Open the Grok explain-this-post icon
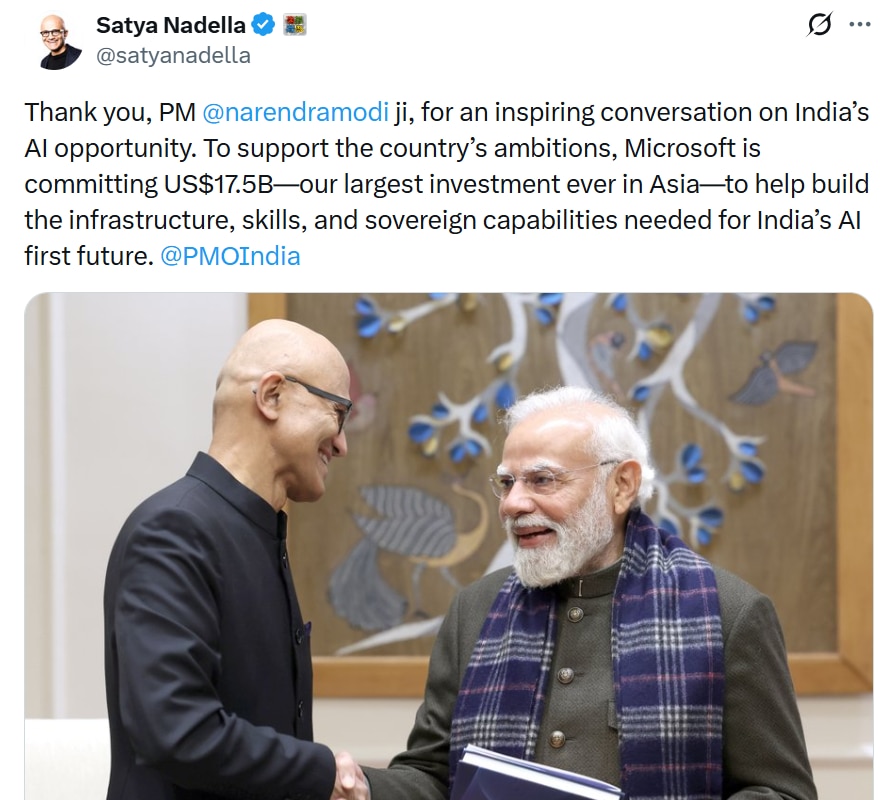The width and height of the screenshot is (881, 800). tap(819, 26)
